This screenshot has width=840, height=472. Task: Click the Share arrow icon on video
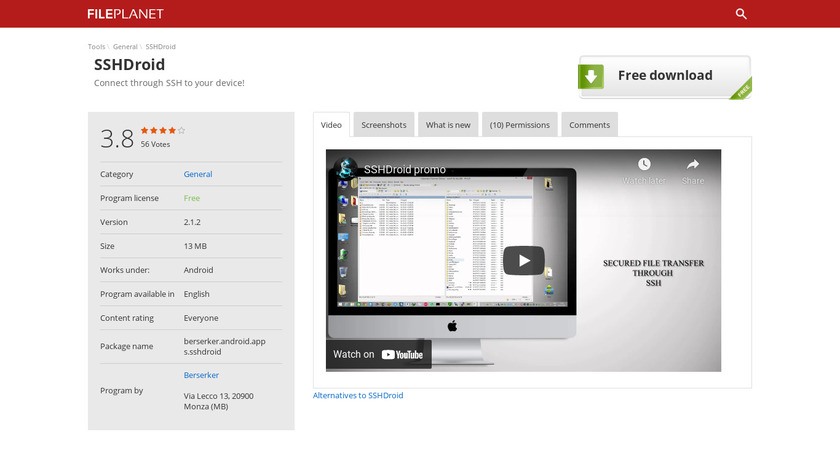click(693, 164)
